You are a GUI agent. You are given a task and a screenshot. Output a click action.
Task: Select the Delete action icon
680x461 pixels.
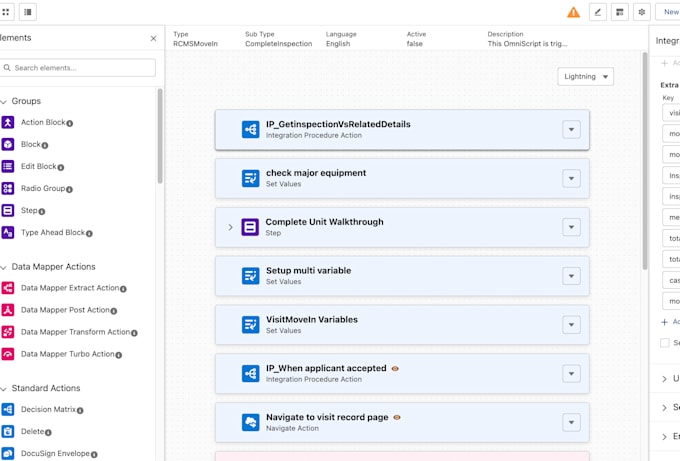coord(8,431)
